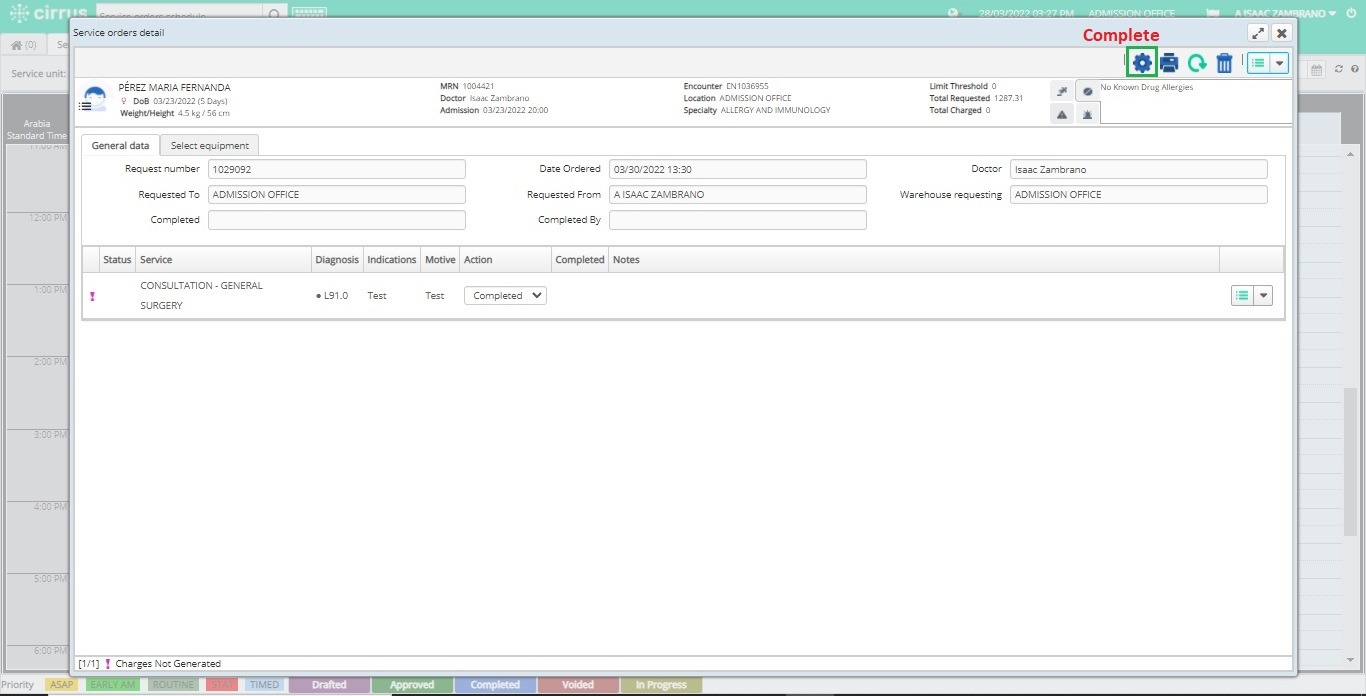Expand the toolbar list-options dropdown arrow

(x=1280, y=63)
